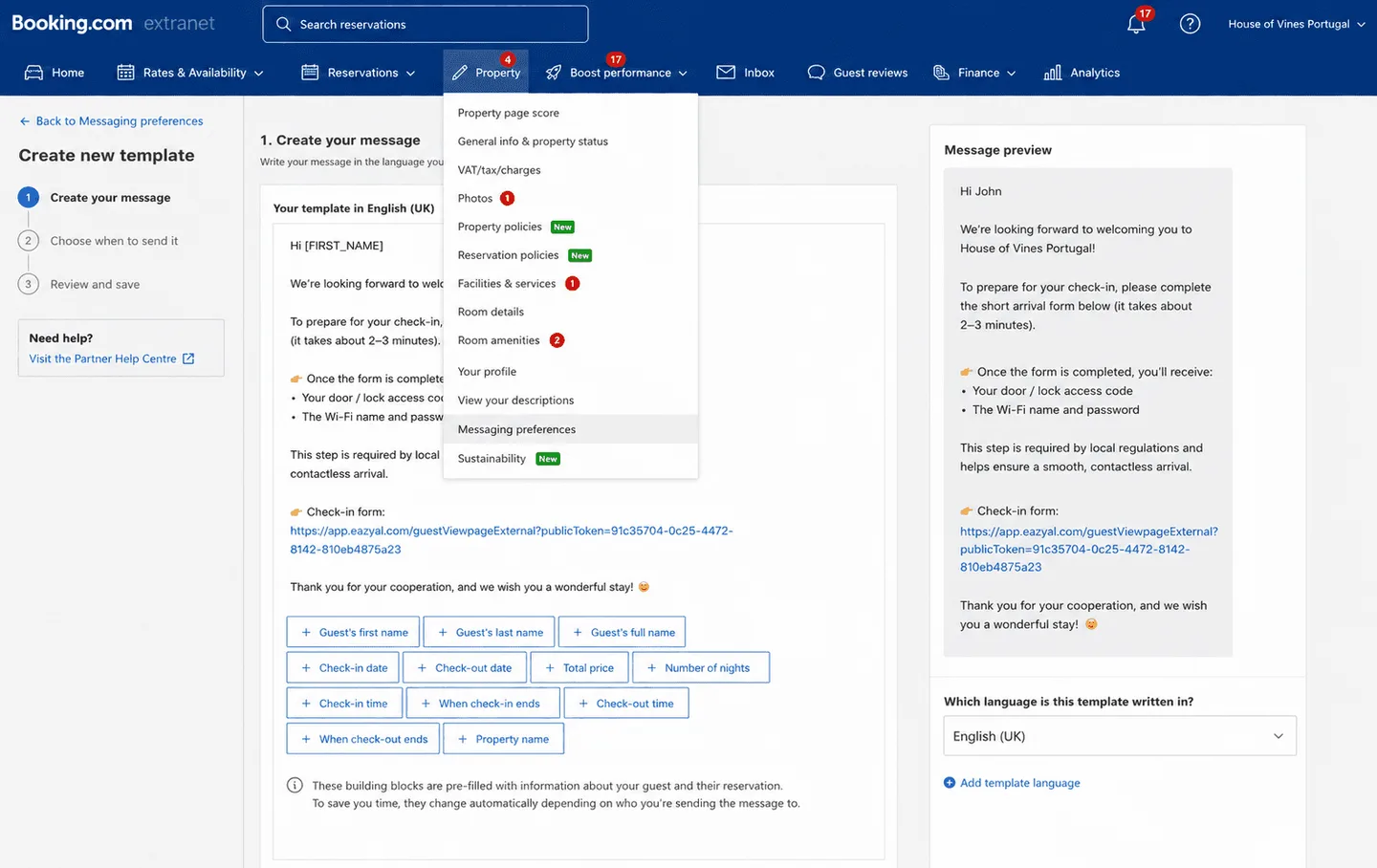This screenshot has height=868, width=1377.
Task: Click the Inbox envelope icon
Action: click(x=726, y=73)
